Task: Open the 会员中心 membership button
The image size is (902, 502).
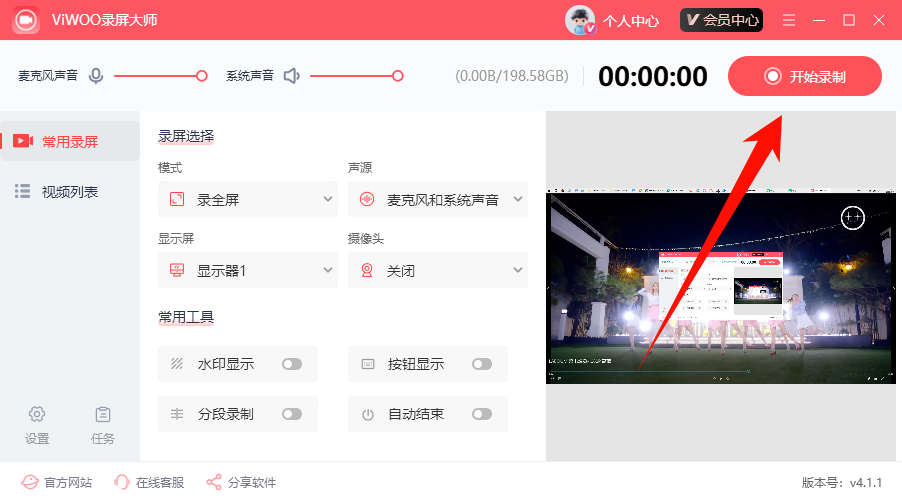Action: 721,20
